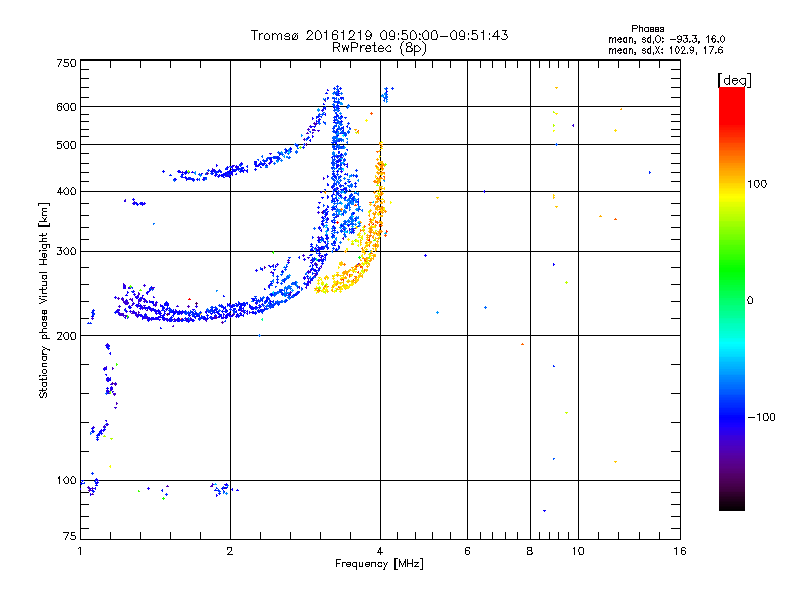The image size is (800, 600).
Task: Click the 'Stationary phase Virtual Height [km]' label
Action: click(x=43, y=300)
